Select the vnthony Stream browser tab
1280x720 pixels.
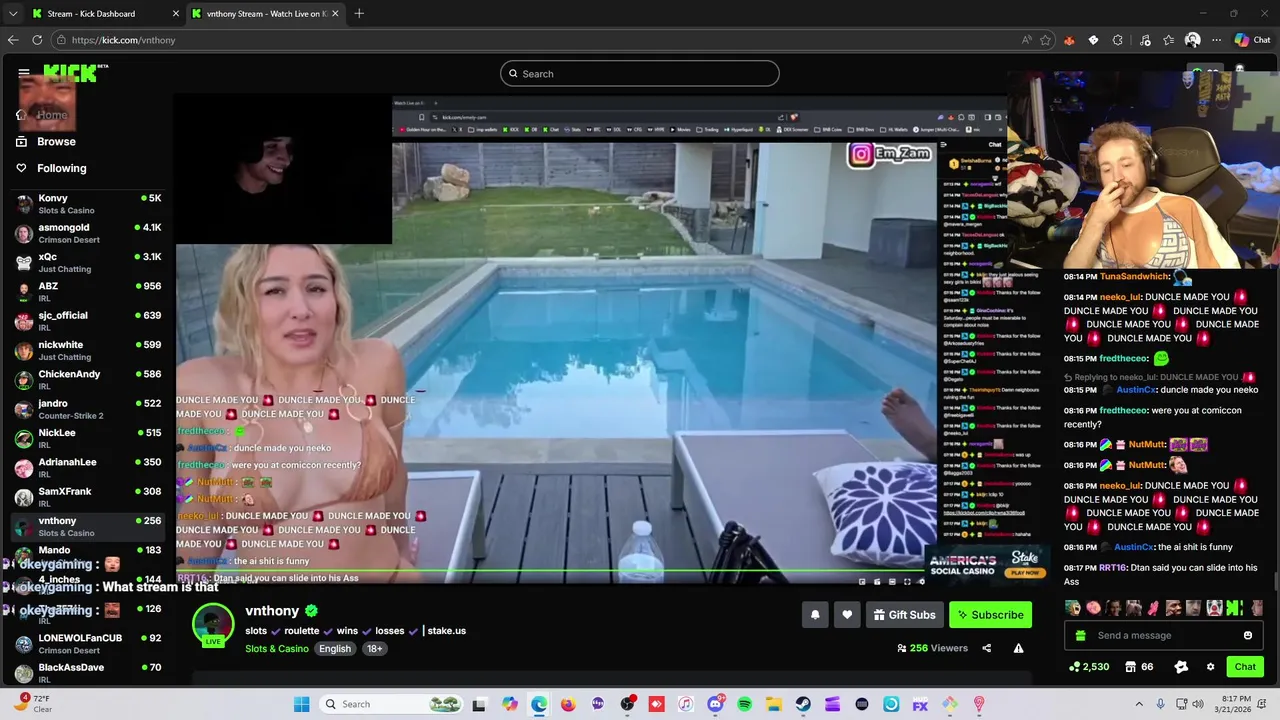tap(265, 14)
